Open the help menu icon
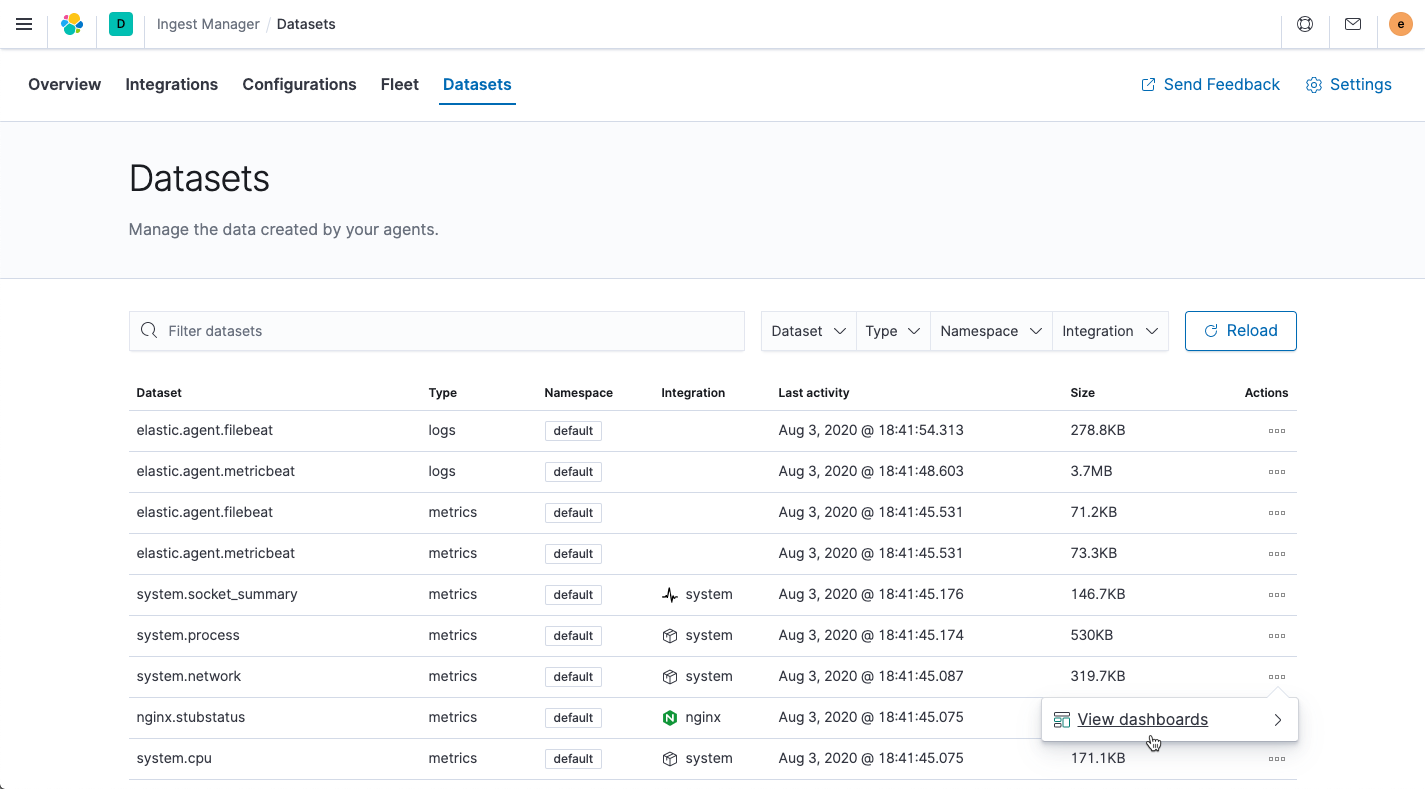 [1305, 24]
